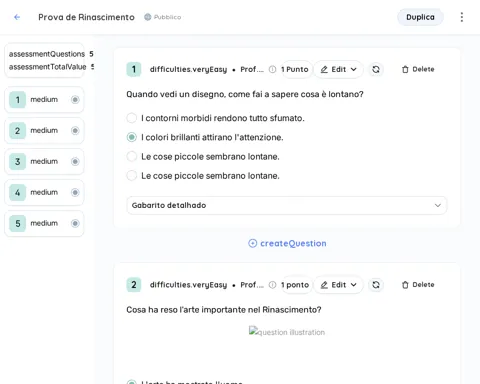
Task: Click question text 'Cosa ha reso l'arte importante'
Action: coord(224,310)
